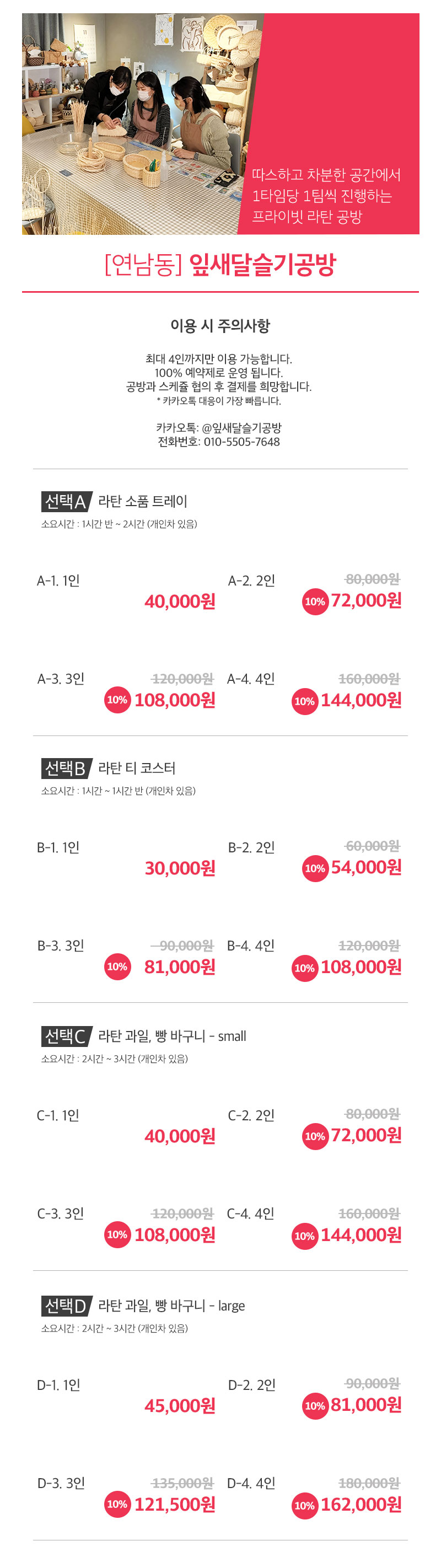Choose option D-1 1인 45,000원 price
The height and width of the screenshot is (1568, 441).
point(180,1405)
